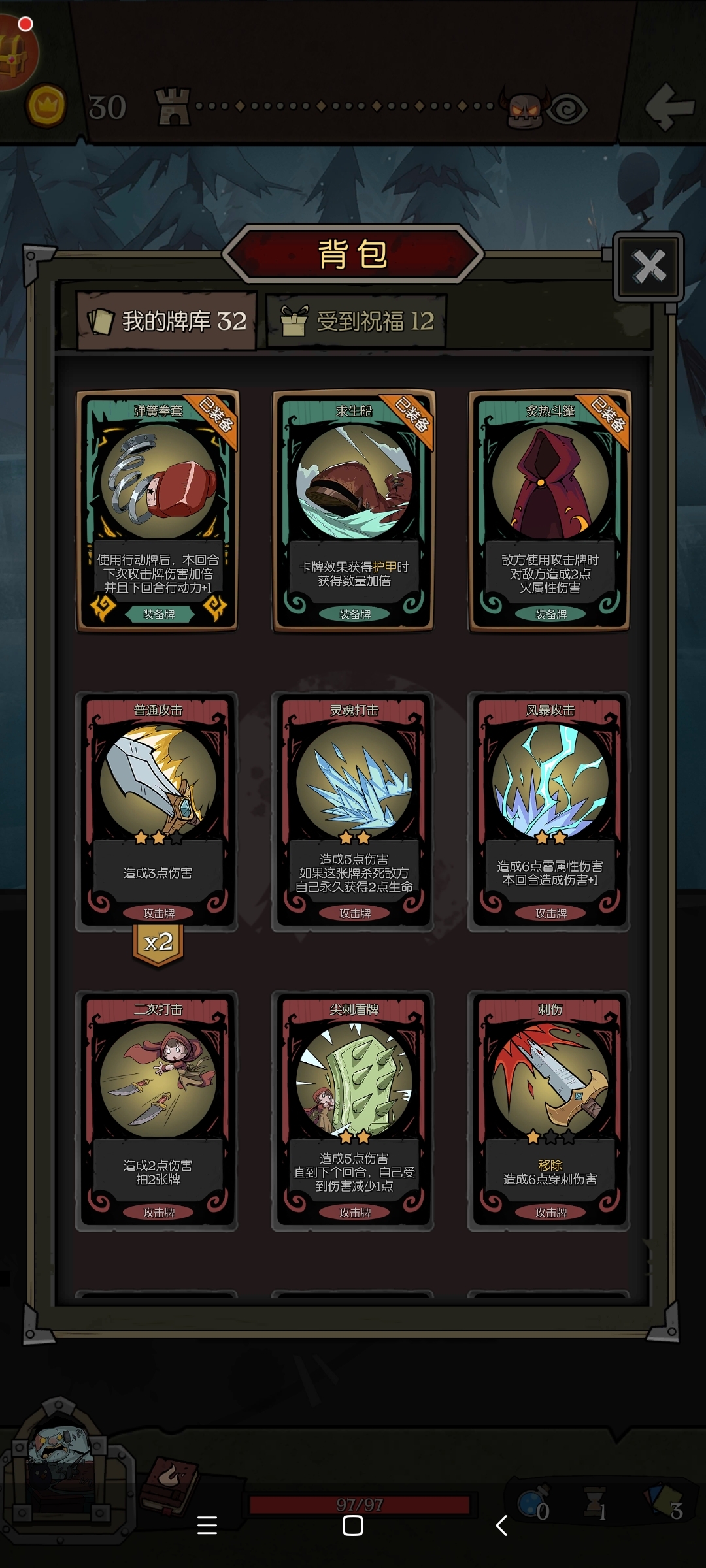Image resolution: width=706 pixels, height=1568 pixels.
Task: Tap the back arrow icon at top
Action: click(x=669, y=106)
